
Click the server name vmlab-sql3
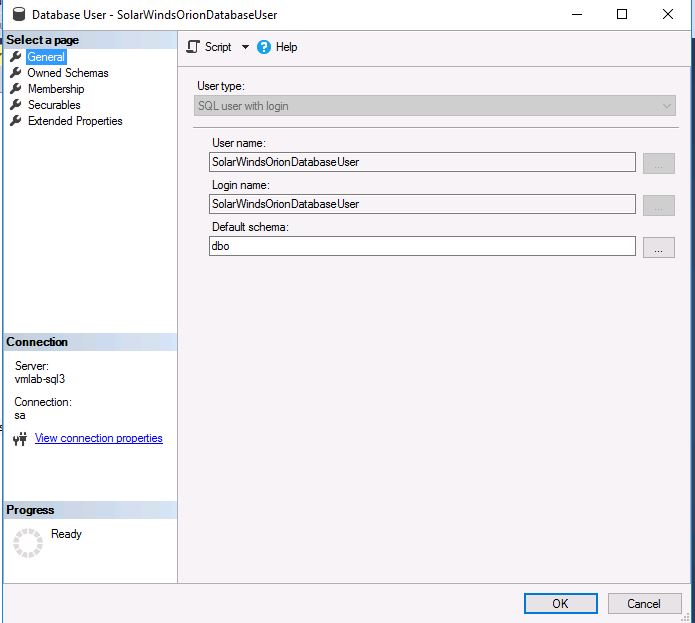click(x=40, y=379)
